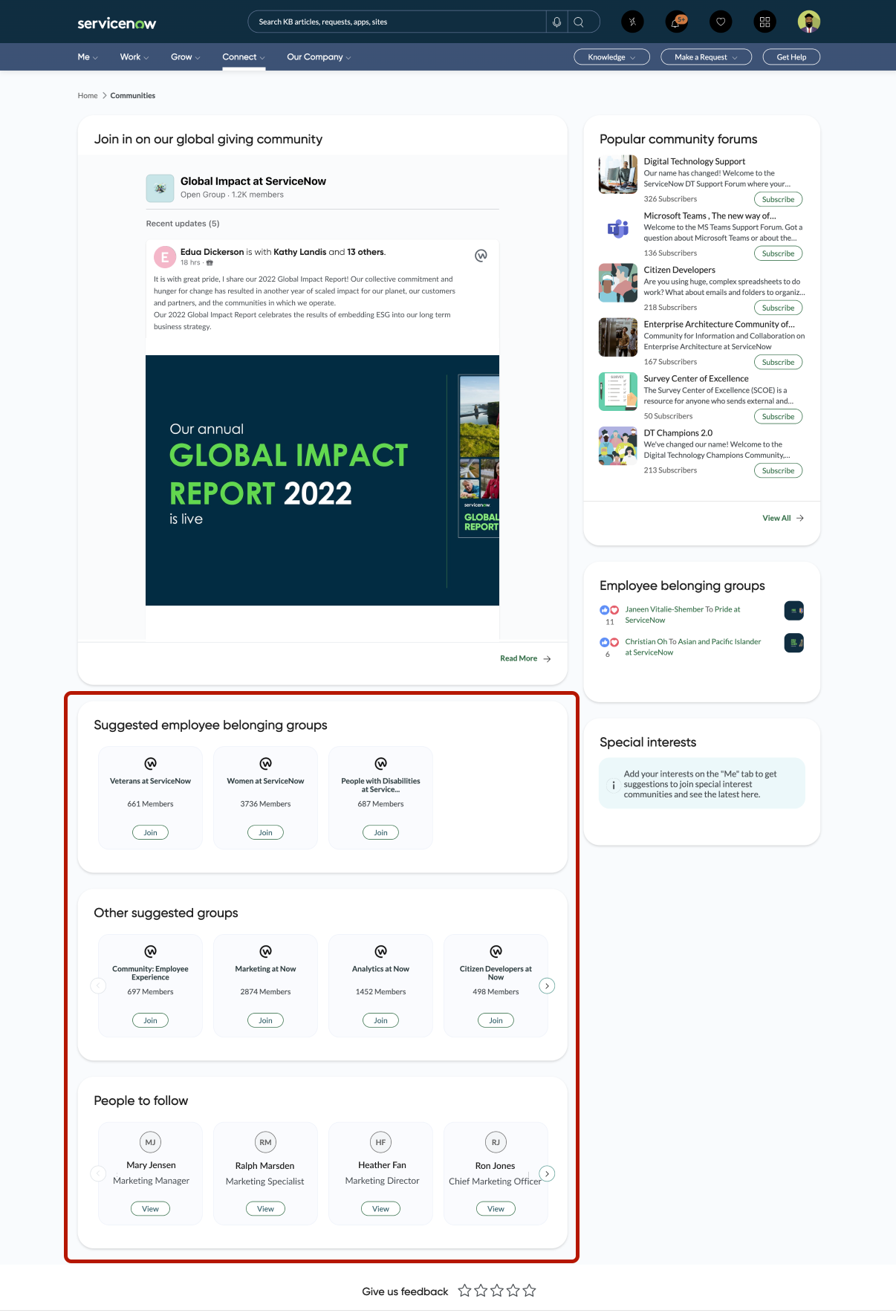Image resolution: width=896 pixels, height=1316 pixels.
Task: Rate five stars in feedback
Action: point(529,1291)
